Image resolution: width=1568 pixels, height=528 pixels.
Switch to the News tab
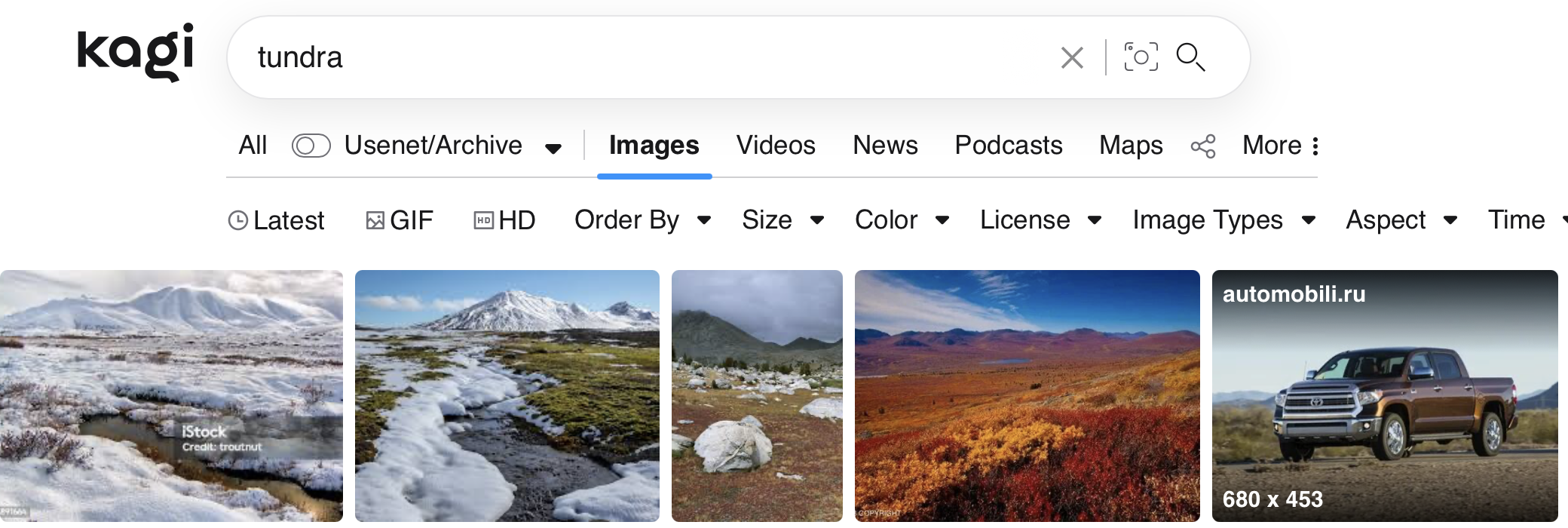pyautogui.click(x=885, y=146)
